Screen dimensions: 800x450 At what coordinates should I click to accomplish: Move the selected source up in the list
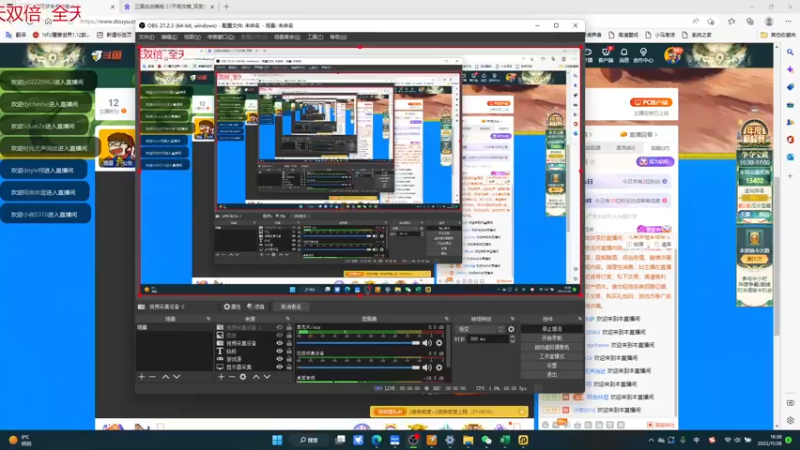tap(256, 377)
